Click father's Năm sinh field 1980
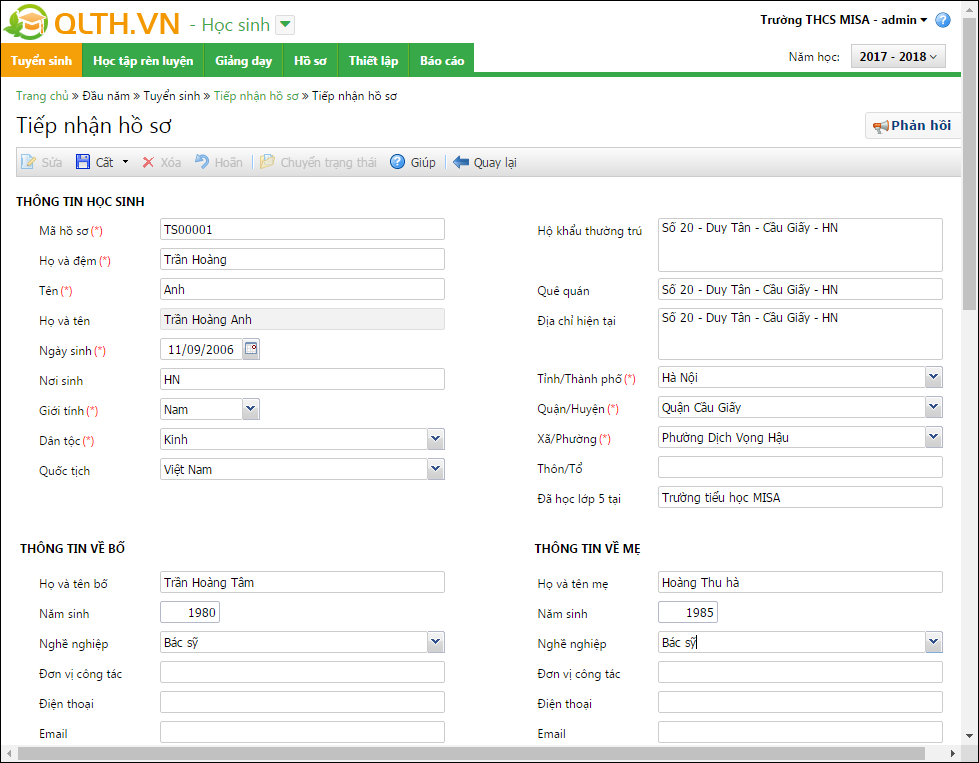979x763 pixels. coord(190,612)
